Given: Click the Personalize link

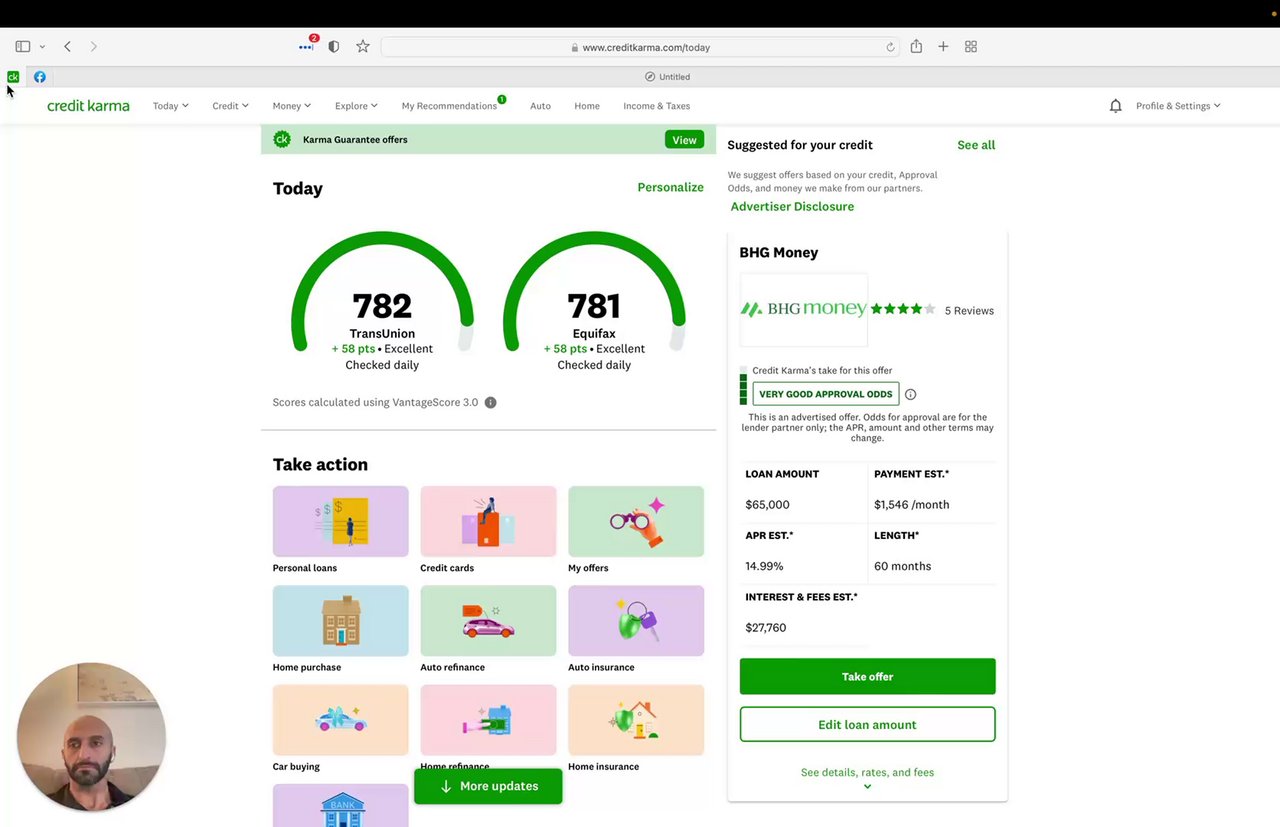Looking at the screenshot, I should [x=670, y=187].
